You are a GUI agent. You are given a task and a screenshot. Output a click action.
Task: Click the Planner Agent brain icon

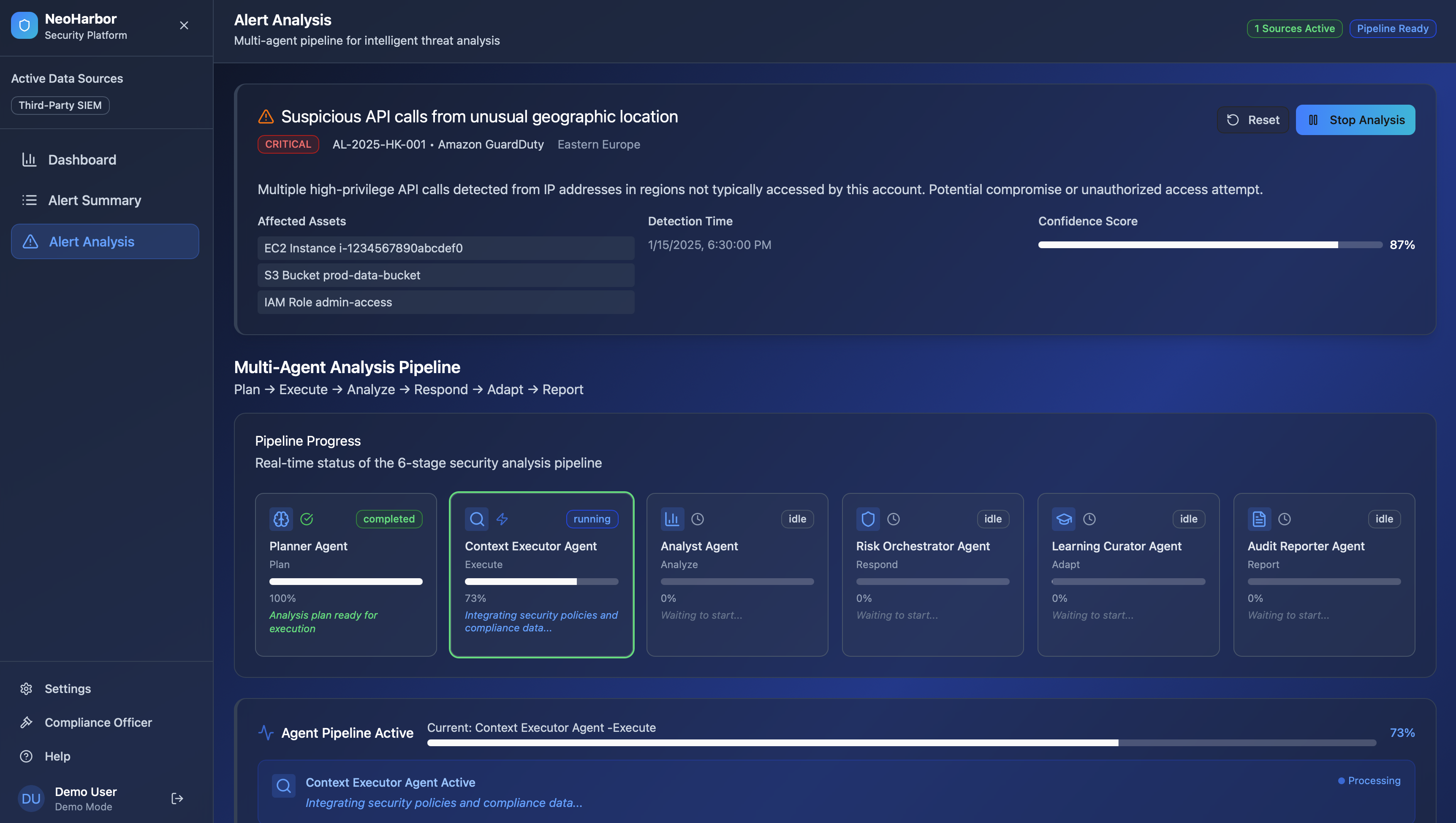[281, 519]
